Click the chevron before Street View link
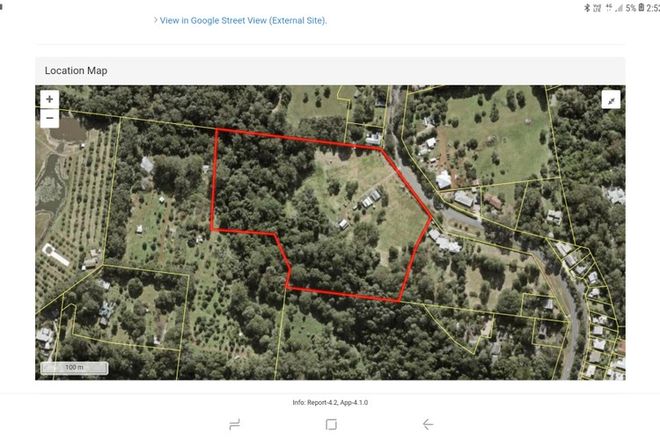The image size is (660, 440). 155,20
